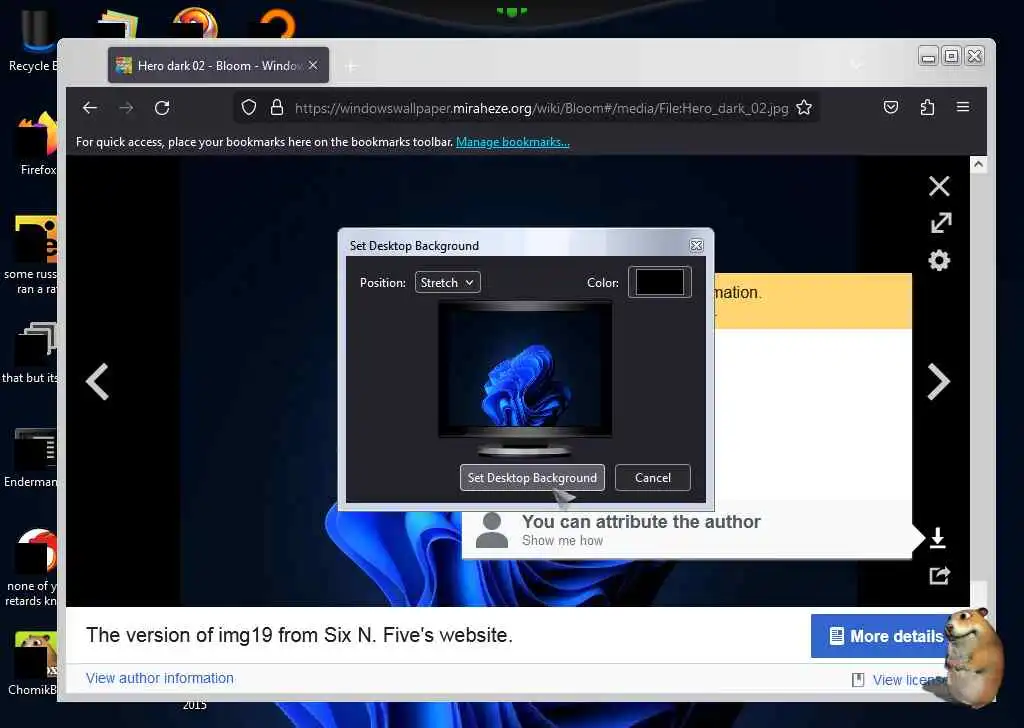This screenshot has height=728, width=1024.
Task: Close the Hero dark 02 tab
Action: pos(313,65)
